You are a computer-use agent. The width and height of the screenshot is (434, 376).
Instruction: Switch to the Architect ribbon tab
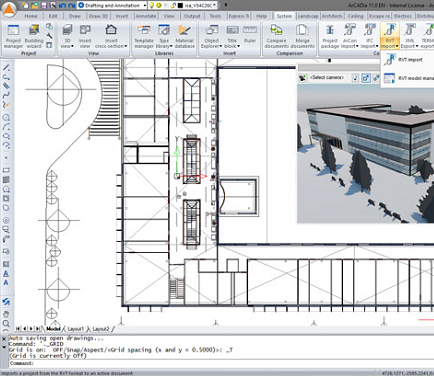pyautogui.click(x=332, y=16)
